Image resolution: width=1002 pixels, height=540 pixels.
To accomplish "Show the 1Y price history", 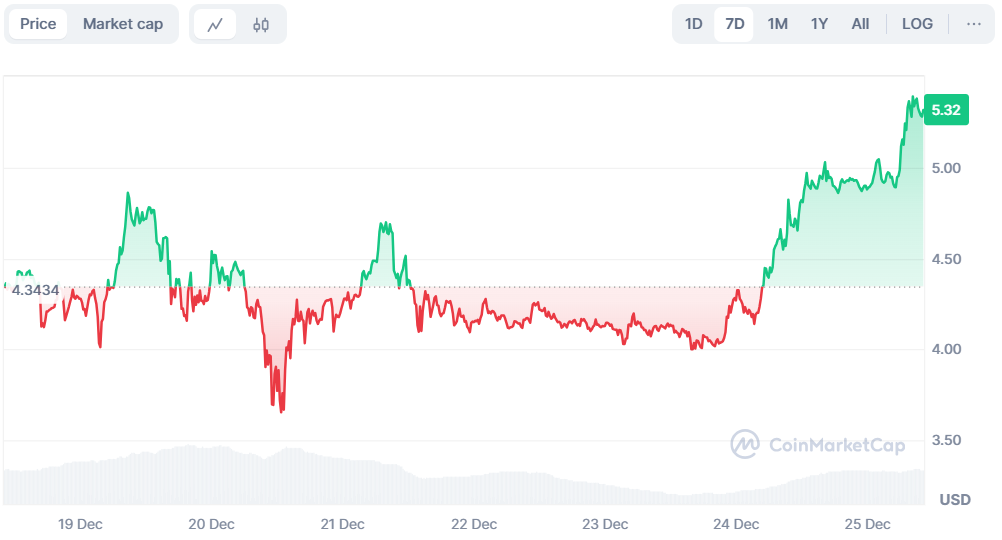I will click(819, 24).
